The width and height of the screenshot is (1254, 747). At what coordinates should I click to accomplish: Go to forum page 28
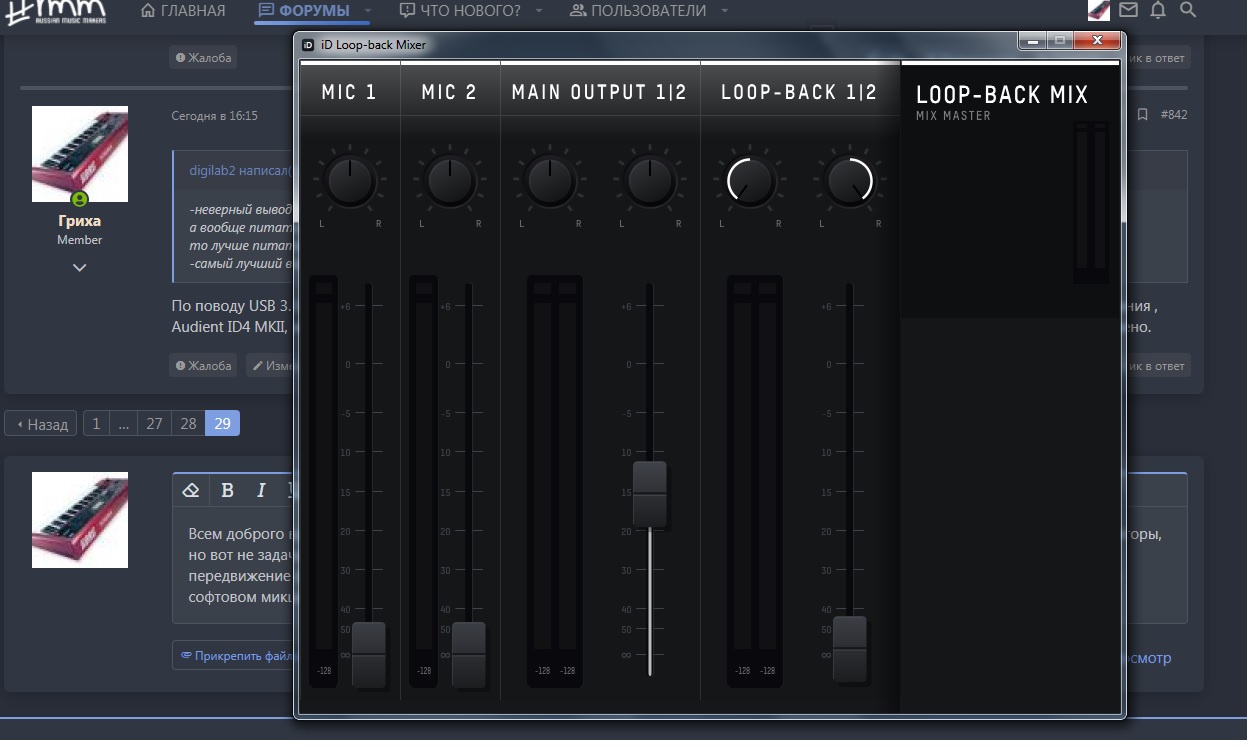(188, 424)
